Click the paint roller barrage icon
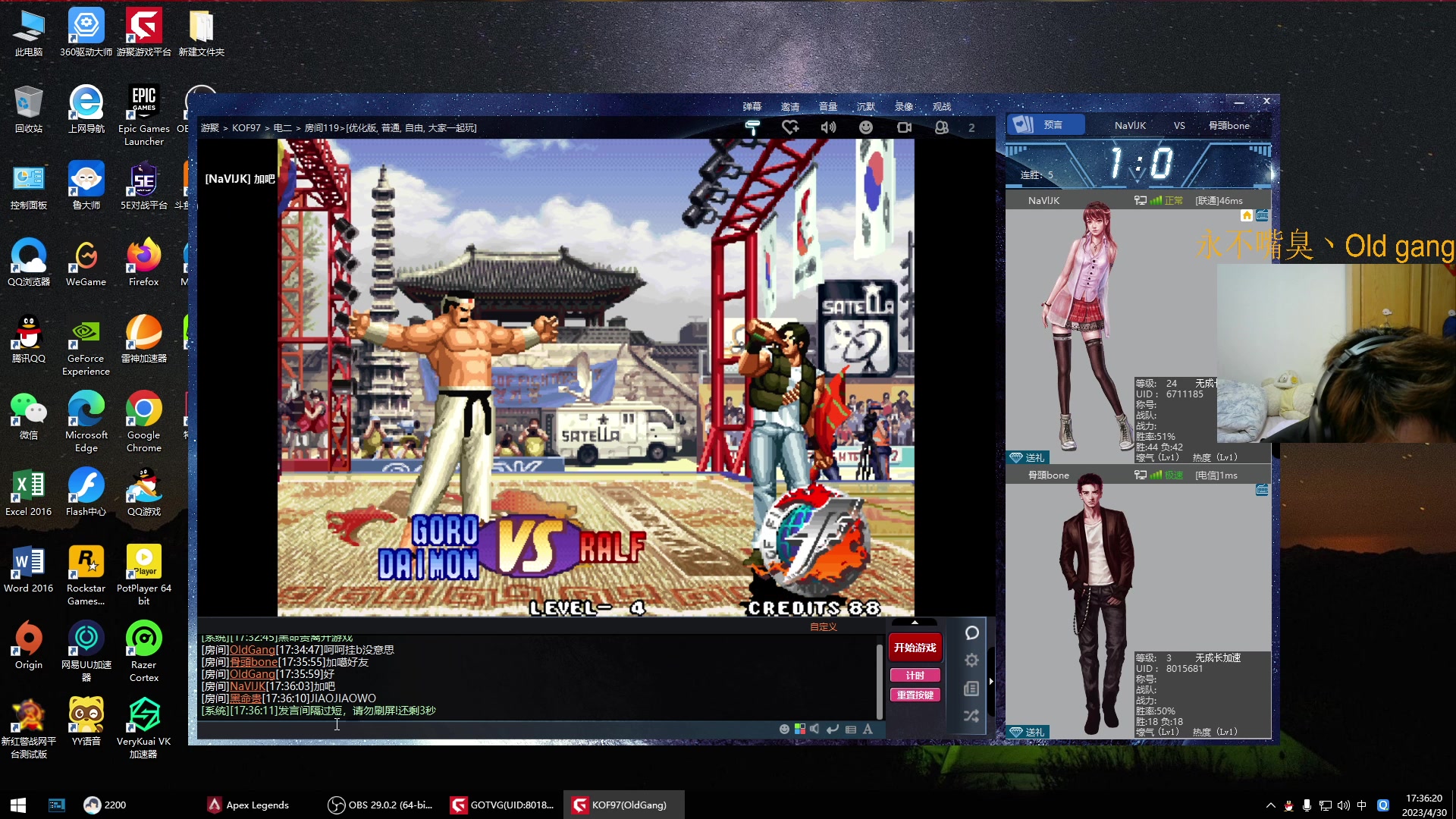Screen dimensions: 1456x819 (x=752, y=127)
